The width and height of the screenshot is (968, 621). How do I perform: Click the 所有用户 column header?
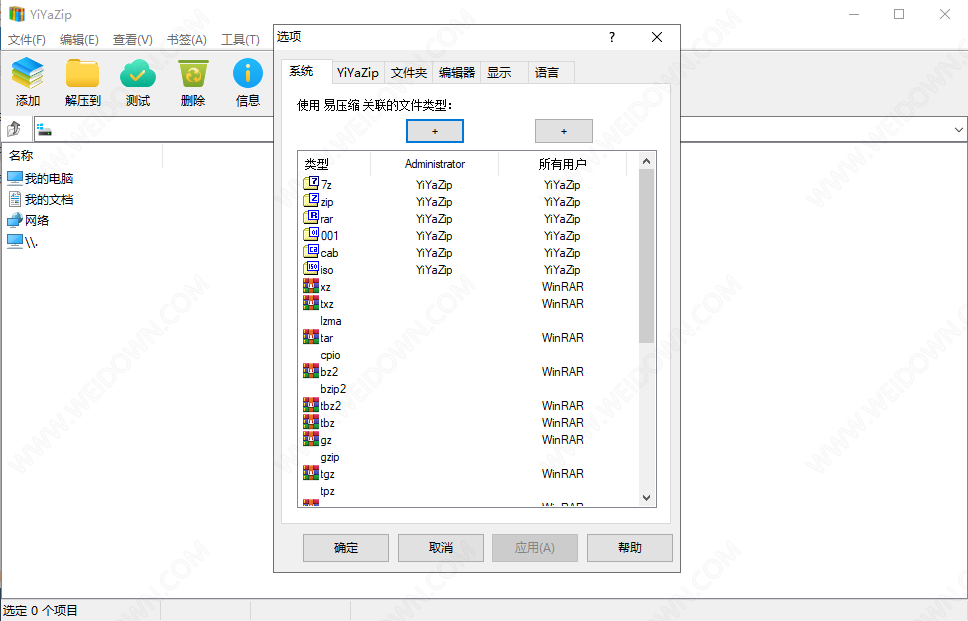pyautogui.click(x=562, y=164)
